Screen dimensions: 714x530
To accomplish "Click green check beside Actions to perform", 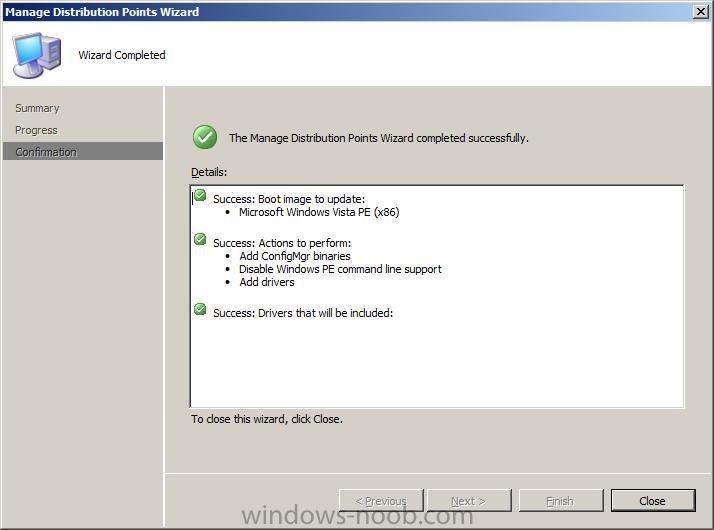I will point(200,239).
